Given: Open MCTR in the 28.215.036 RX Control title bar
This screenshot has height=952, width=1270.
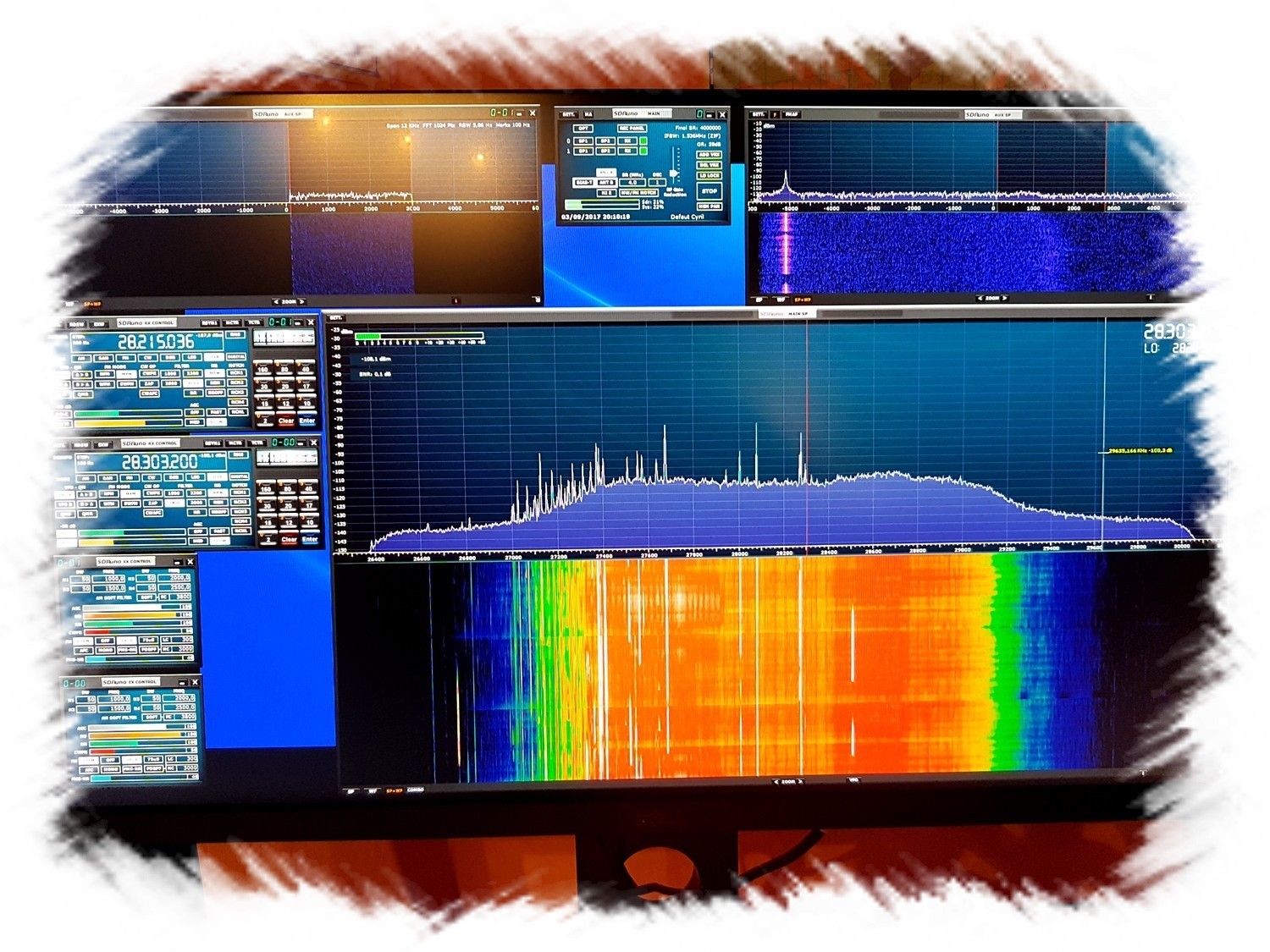Looking at the screenshot, I should point(232,322).
